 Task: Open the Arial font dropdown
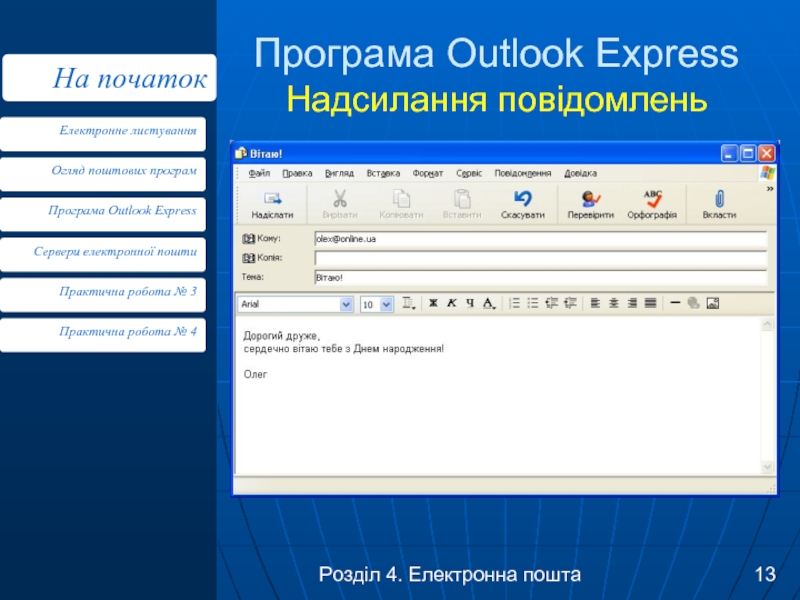tap(346, 305)
